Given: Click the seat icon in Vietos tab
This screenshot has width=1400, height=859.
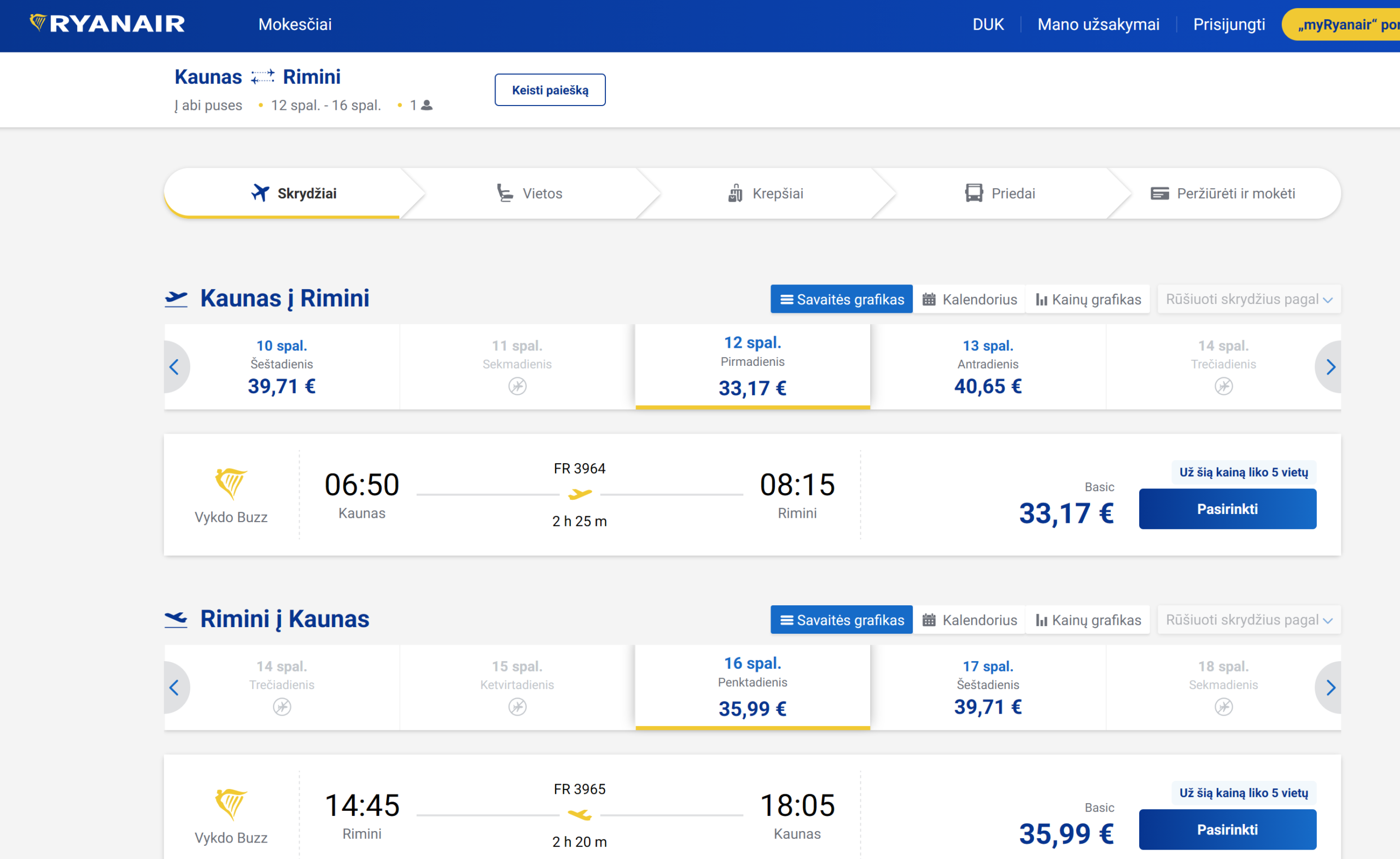Looking at the screenshot, I should pos(505,193).
